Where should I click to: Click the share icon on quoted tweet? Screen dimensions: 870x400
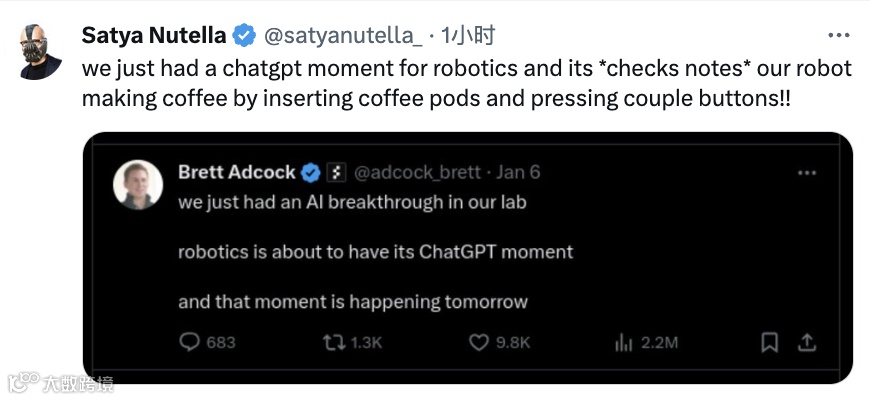click(806, 342)
